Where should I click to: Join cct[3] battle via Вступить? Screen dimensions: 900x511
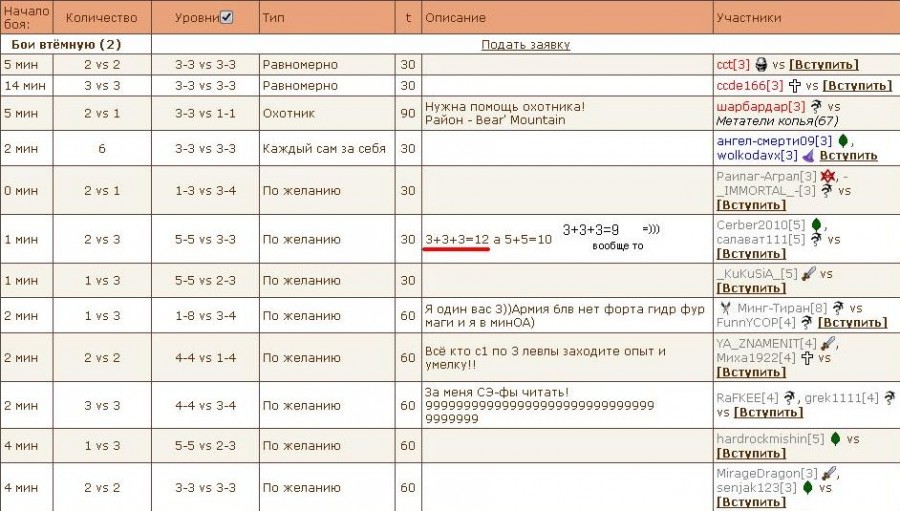823,64
